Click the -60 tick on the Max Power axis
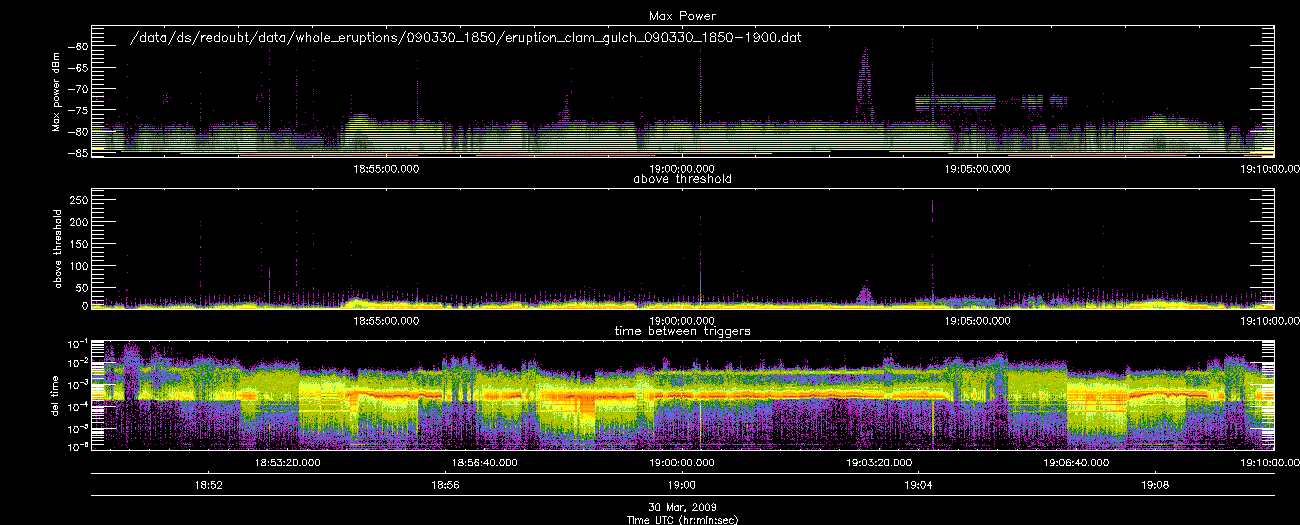Screen dimensions: 1300x525 click(77, 46)
